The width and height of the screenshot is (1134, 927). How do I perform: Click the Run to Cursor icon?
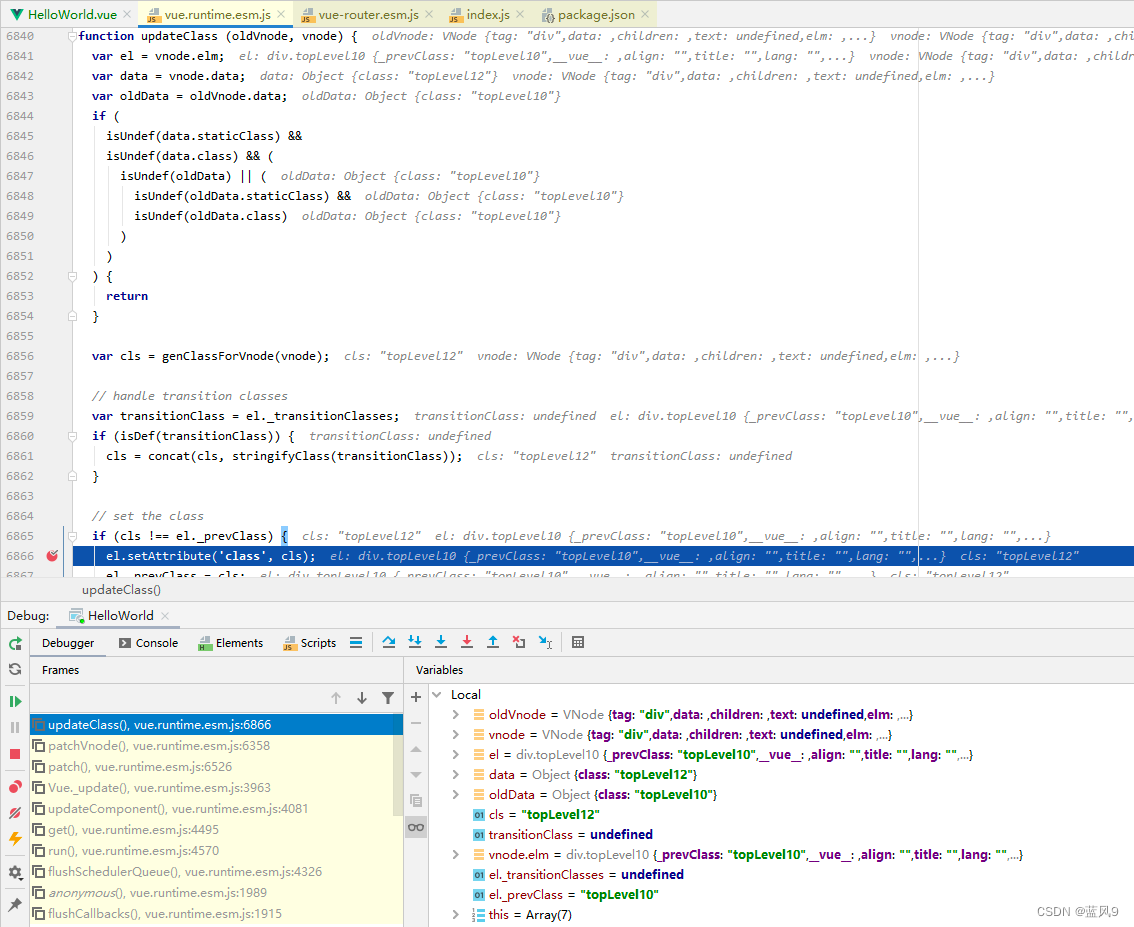tap(545, 643)
